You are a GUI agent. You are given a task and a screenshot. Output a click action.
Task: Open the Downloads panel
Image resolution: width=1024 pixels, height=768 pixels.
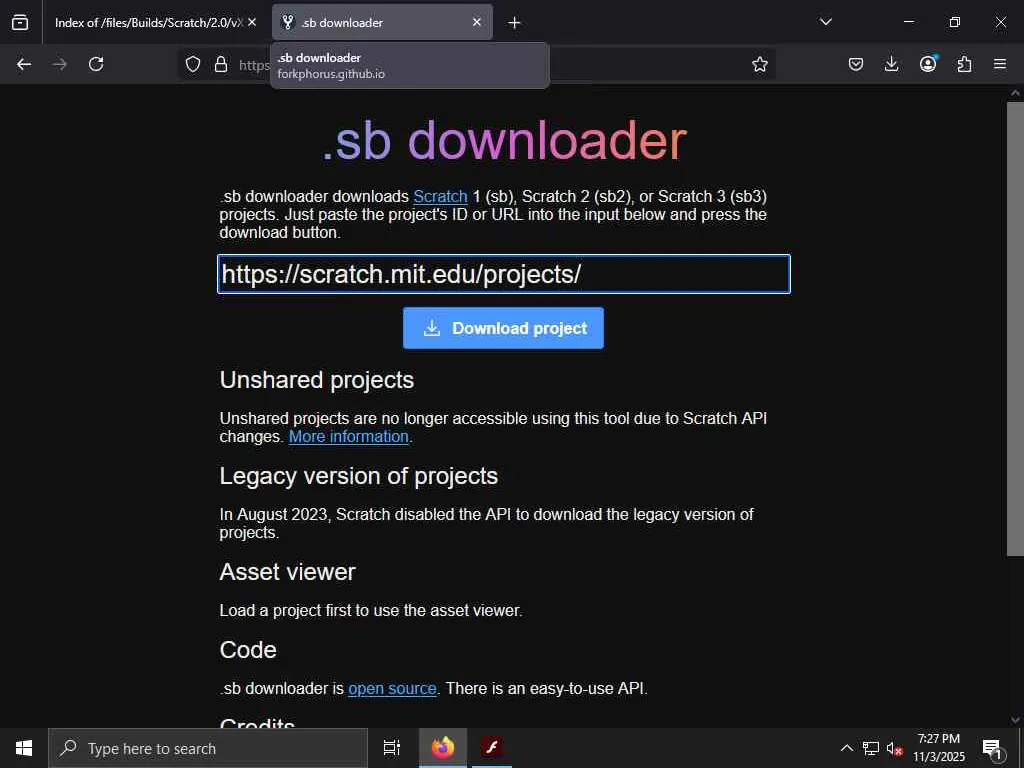click(x=891, y=64)
